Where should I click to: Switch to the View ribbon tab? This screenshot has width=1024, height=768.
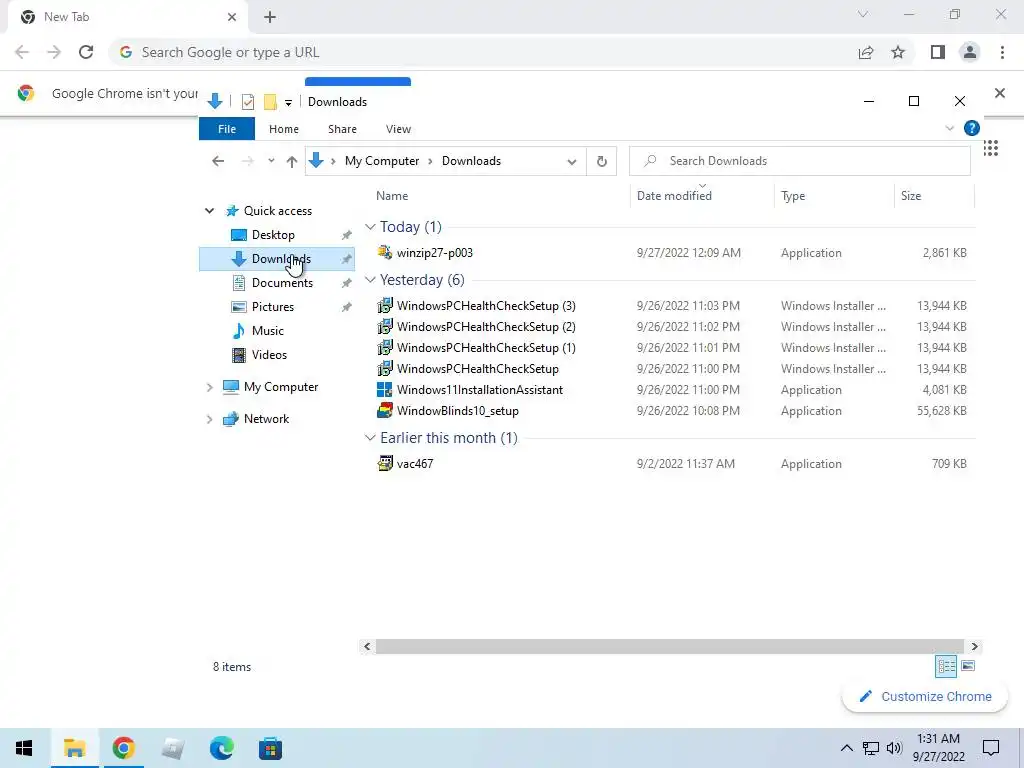pos(398,129)
